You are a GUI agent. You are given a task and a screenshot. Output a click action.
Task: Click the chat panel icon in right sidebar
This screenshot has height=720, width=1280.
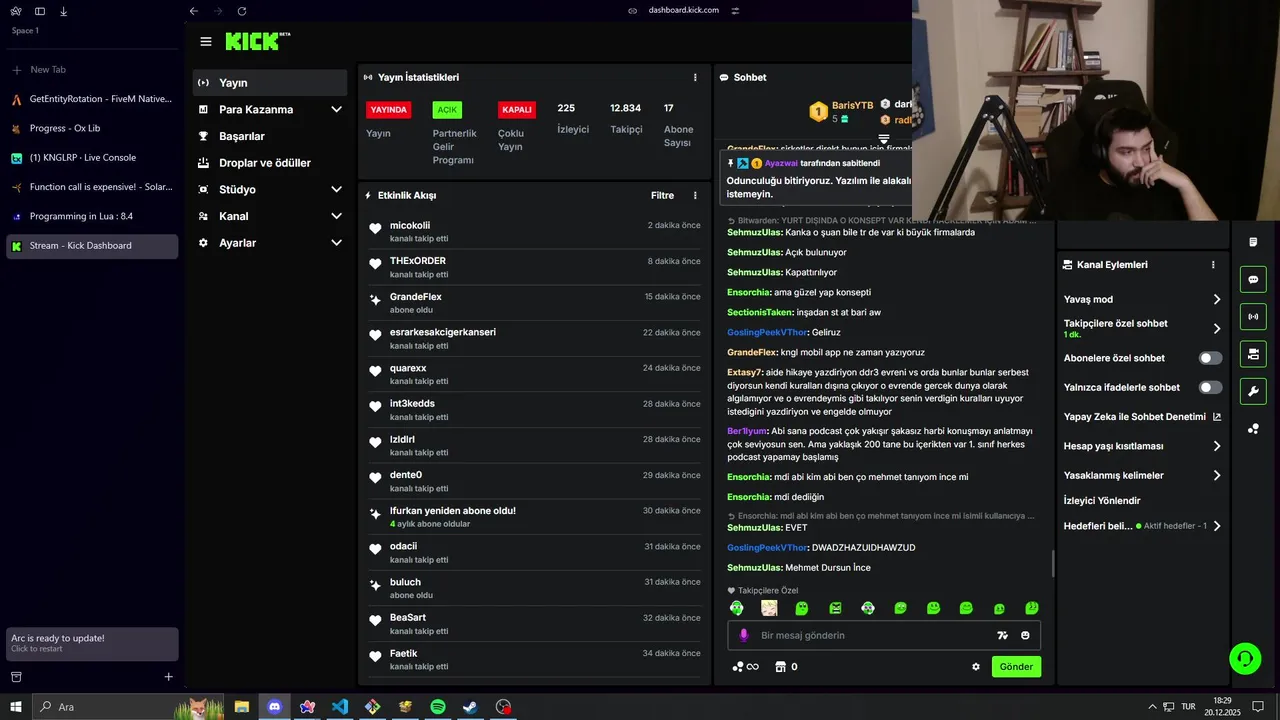[x=1253, y=279]
